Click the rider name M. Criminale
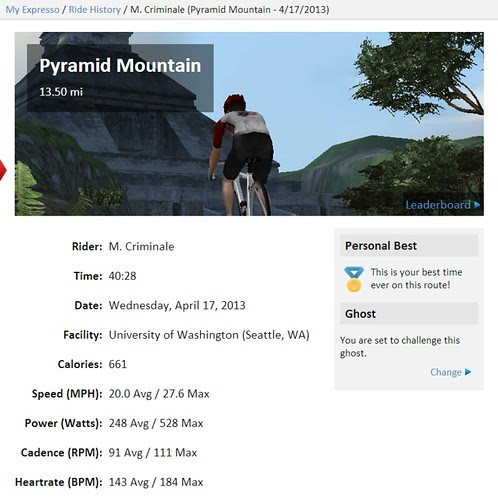 click(x=141, y=246)
